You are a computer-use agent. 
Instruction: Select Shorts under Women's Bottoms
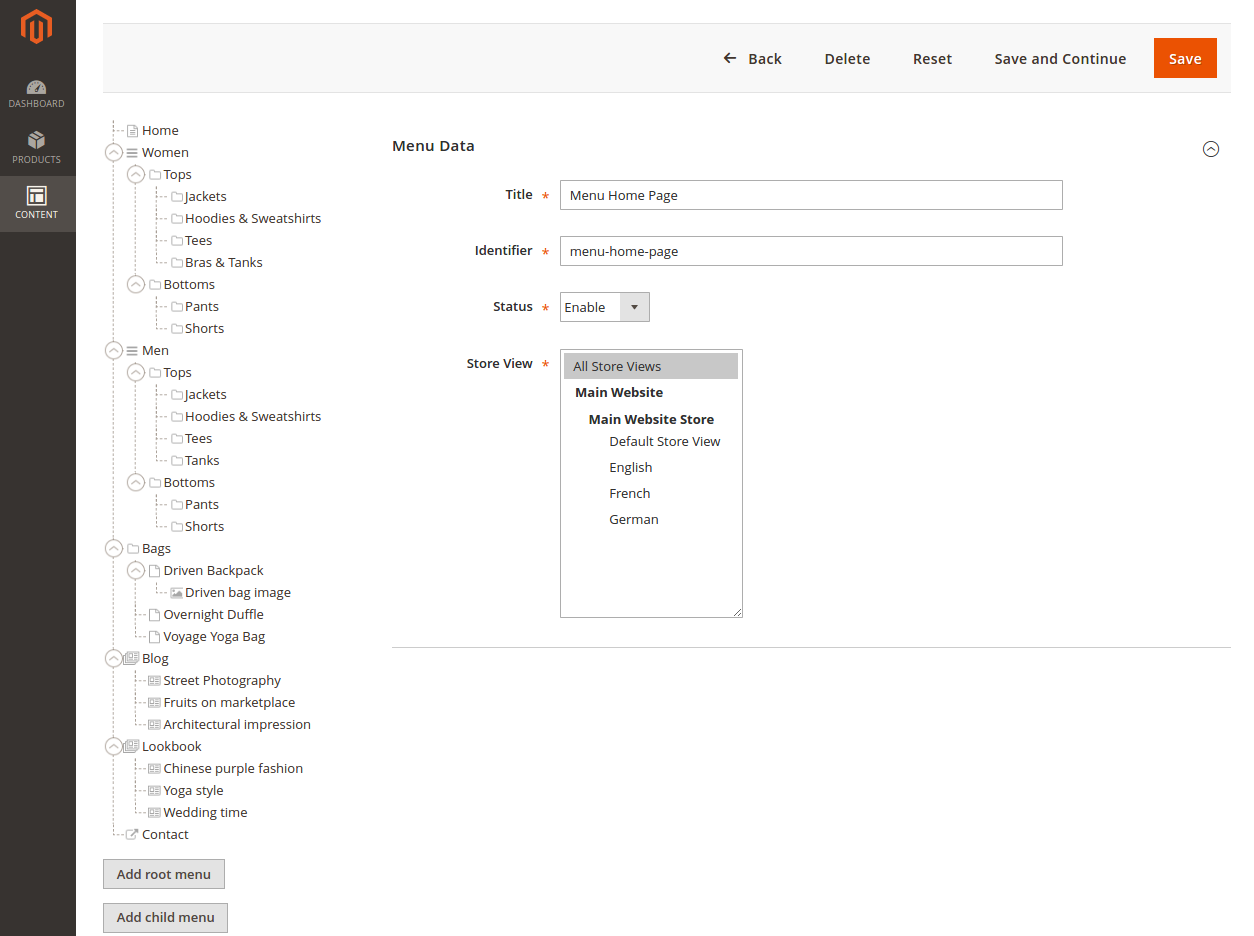click(x=205, y=329)
